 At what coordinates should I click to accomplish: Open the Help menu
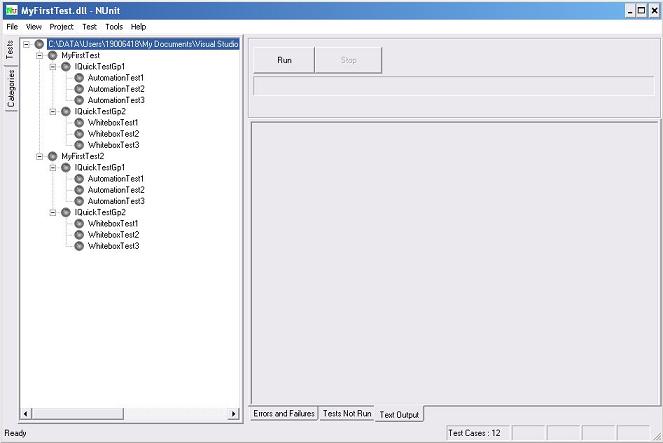[138, 27]
